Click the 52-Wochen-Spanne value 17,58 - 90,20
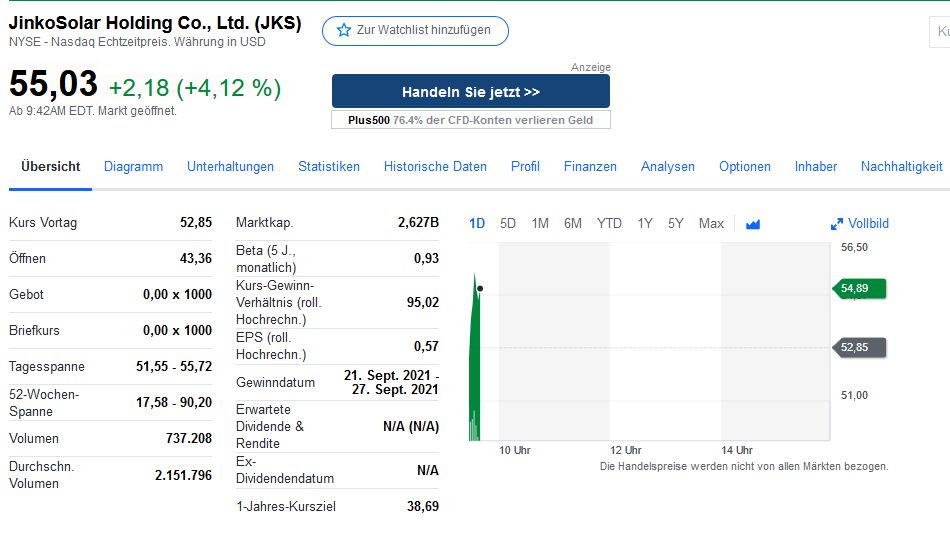Viewport: 950px width, 547px height. coord(174,403)
